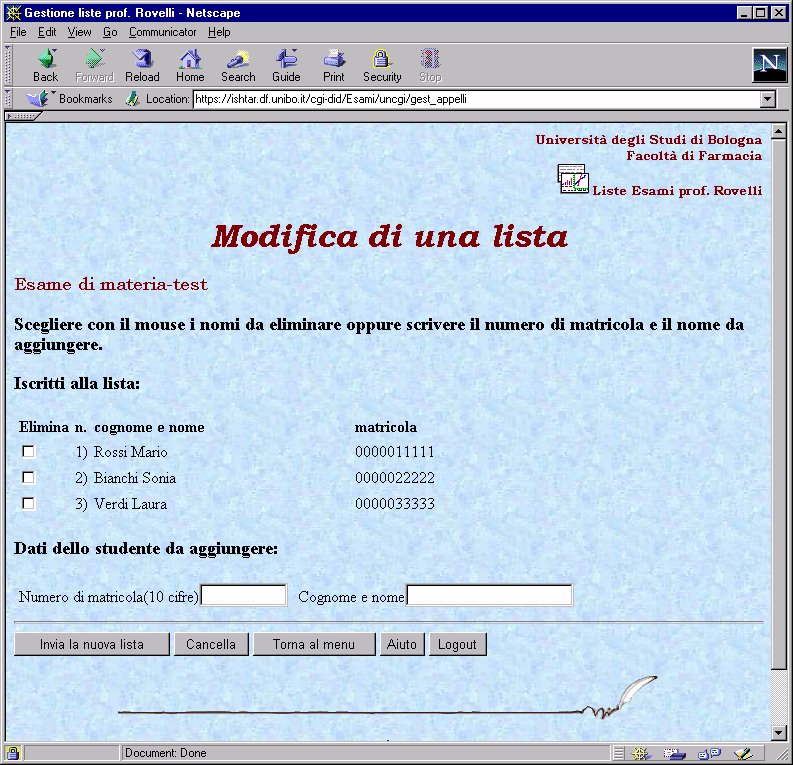Open the File menu

[18, 32]
